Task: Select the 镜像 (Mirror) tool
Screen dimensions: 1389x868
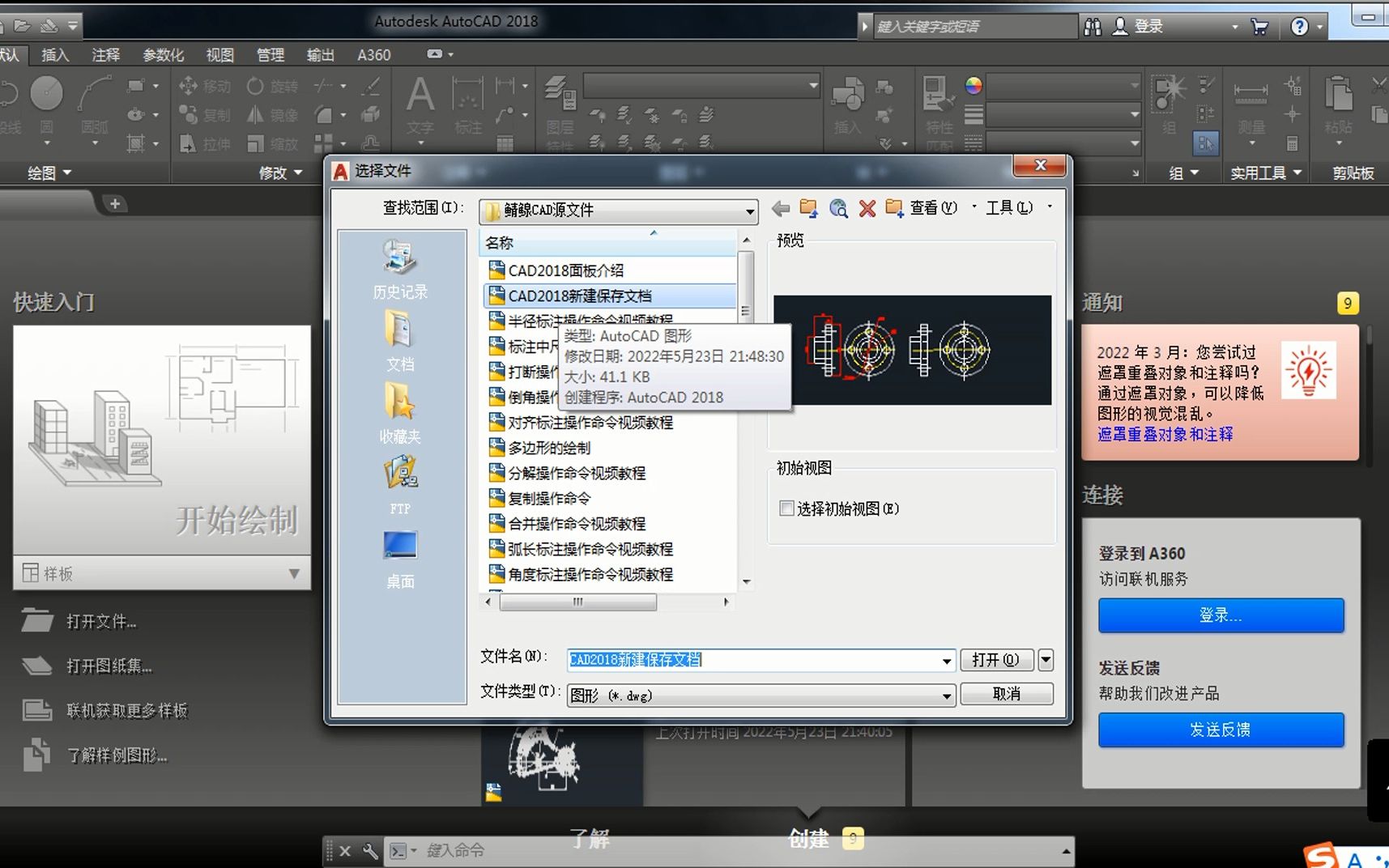Action: (x=271, y=114)
